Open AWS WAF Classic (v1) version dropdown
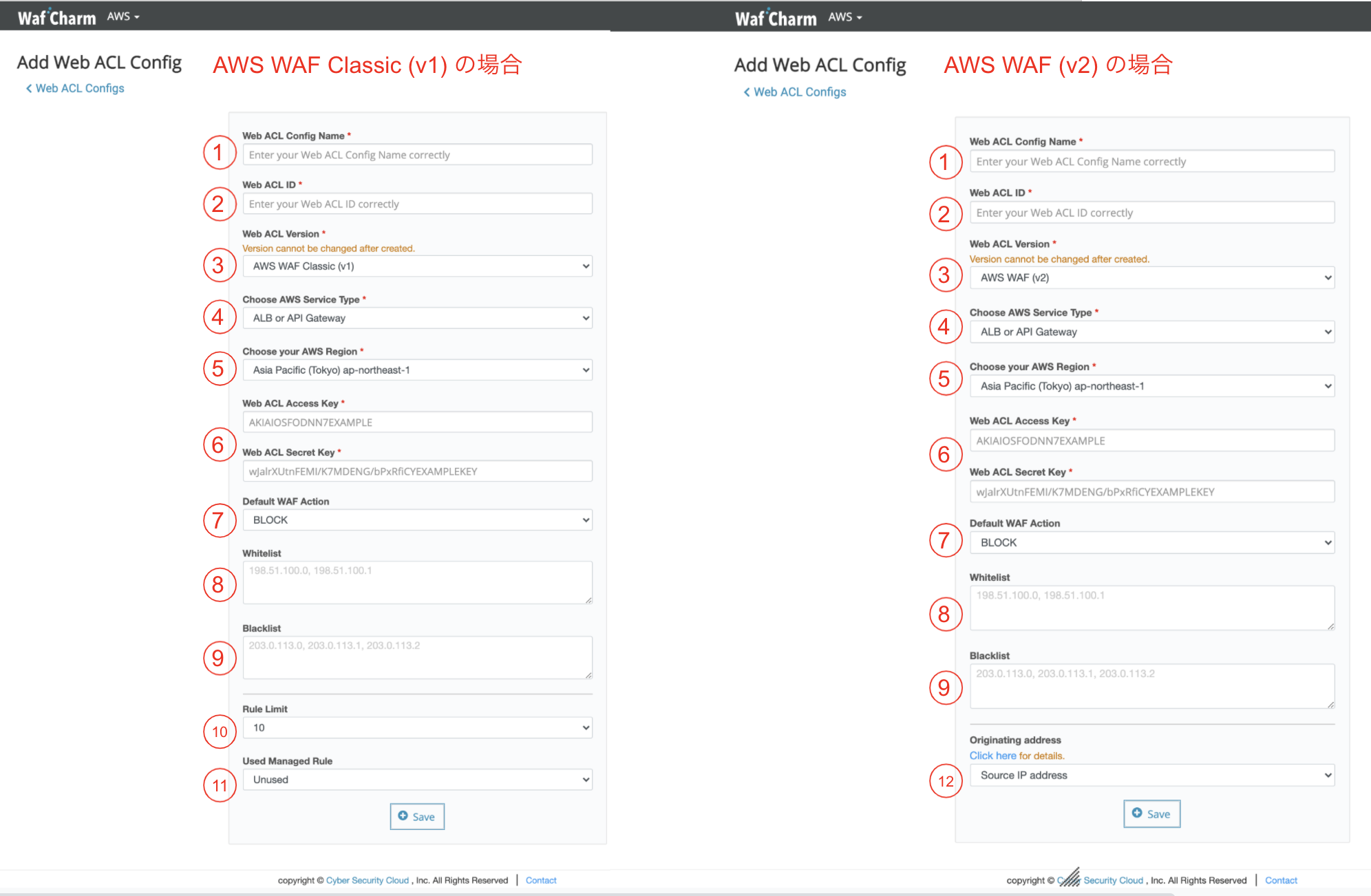The image size is (1371, 896). [417, 266]
